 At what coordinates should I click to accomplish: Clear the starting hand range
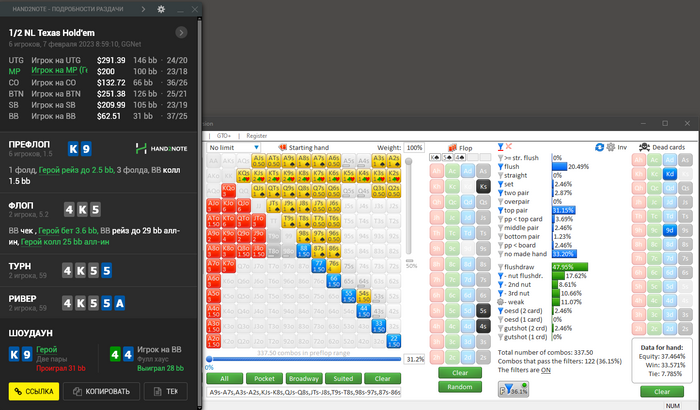click(x=382, y=378)
